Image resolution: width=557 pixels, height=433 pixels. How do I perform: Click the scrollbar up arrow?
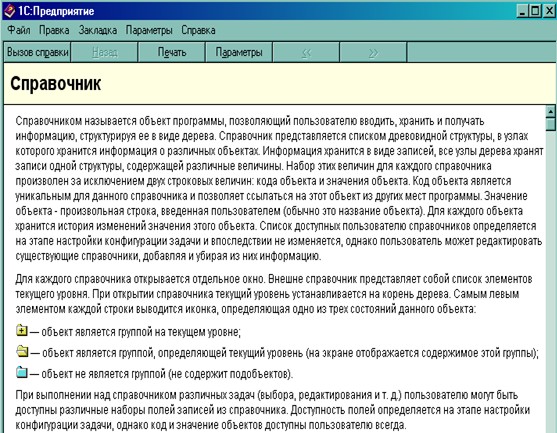(x=550, y=112)
